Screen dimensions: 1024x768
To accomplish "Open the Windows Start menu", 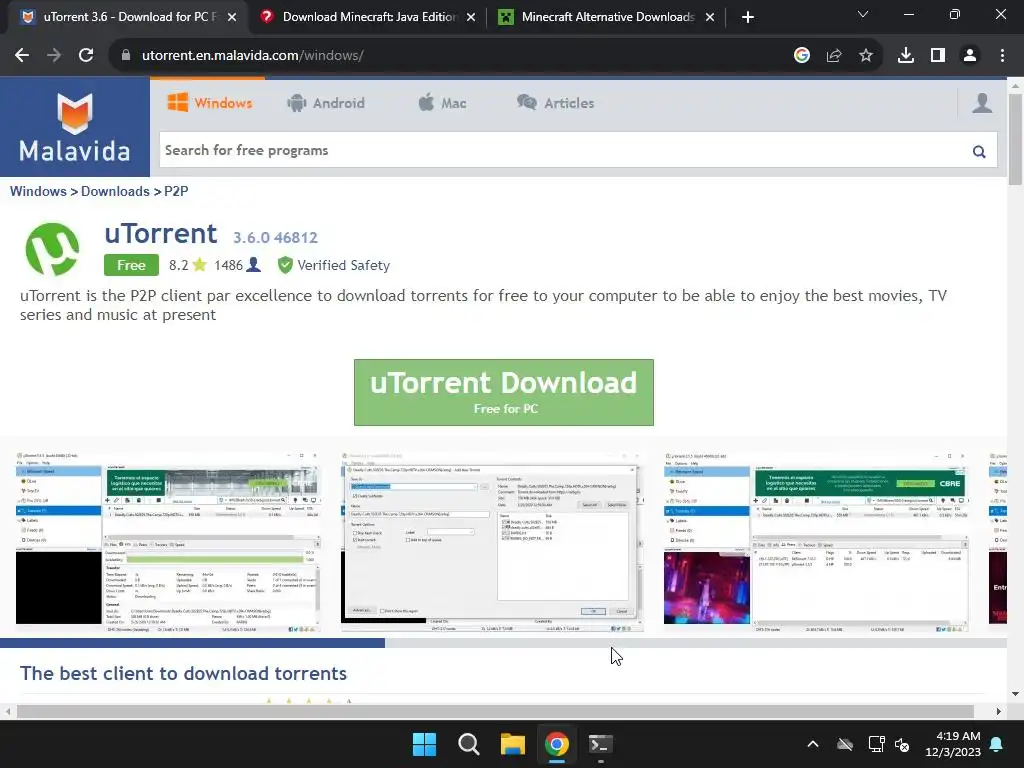I will coord(424,744).
